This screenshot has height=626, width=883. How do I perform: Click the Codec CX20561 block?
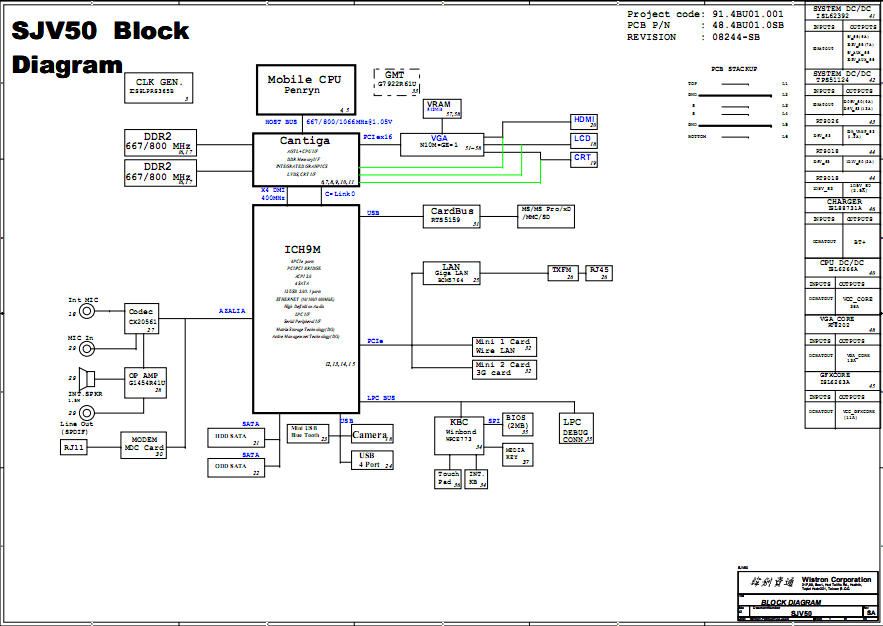coord(141,319)
